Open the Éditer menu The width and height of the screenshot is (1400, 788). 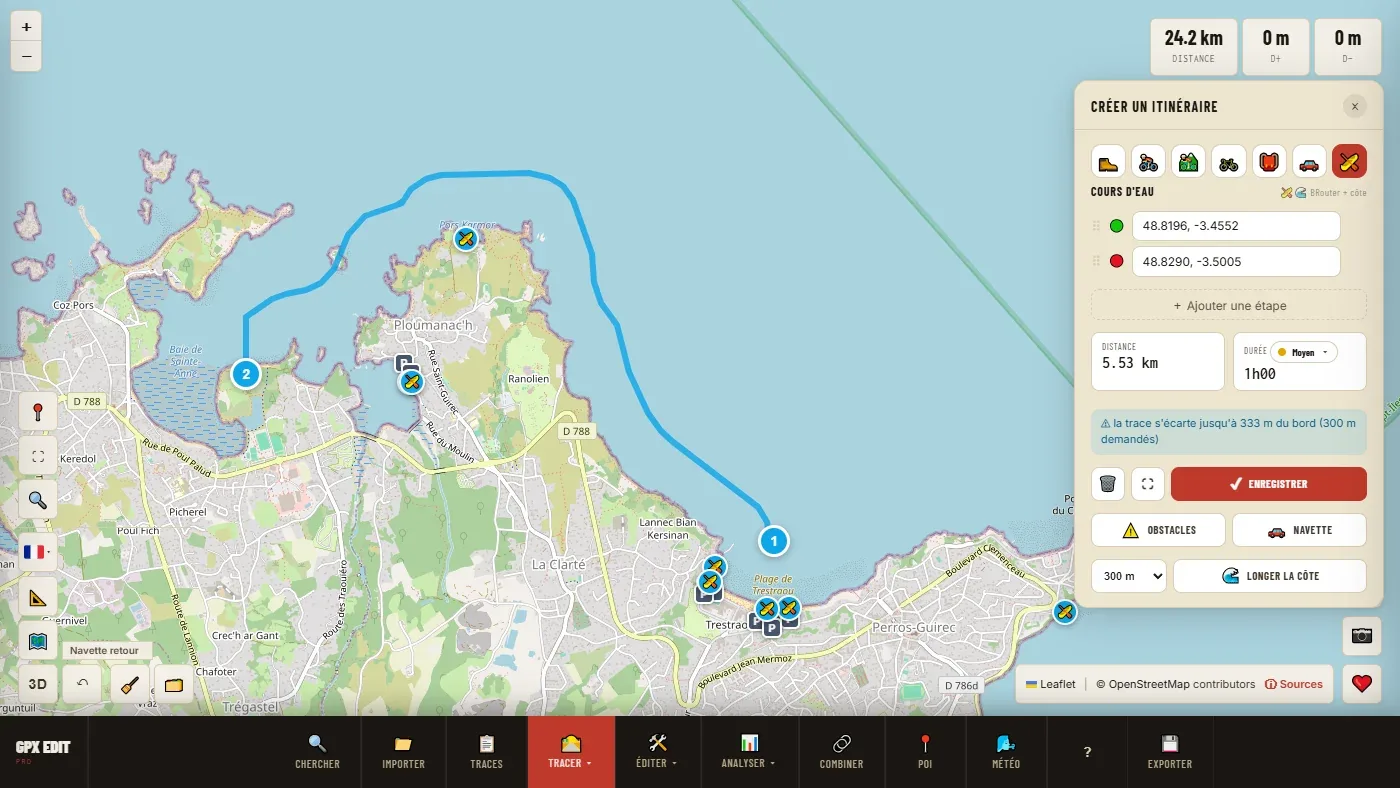pyautogui.click(x=657, y=752)
